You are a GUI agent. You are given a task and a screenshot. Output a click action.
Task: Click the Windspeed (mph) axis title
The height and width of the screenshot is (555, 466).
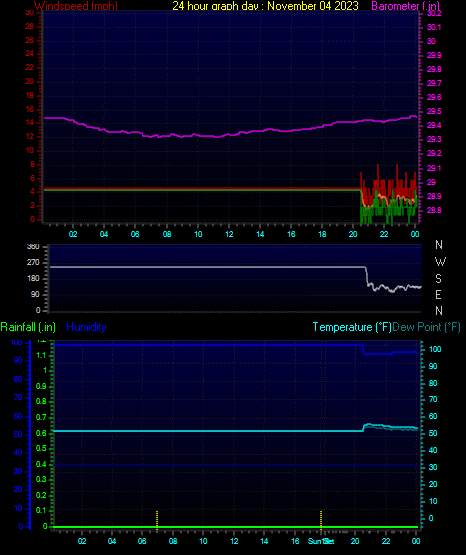pos(76,6)
